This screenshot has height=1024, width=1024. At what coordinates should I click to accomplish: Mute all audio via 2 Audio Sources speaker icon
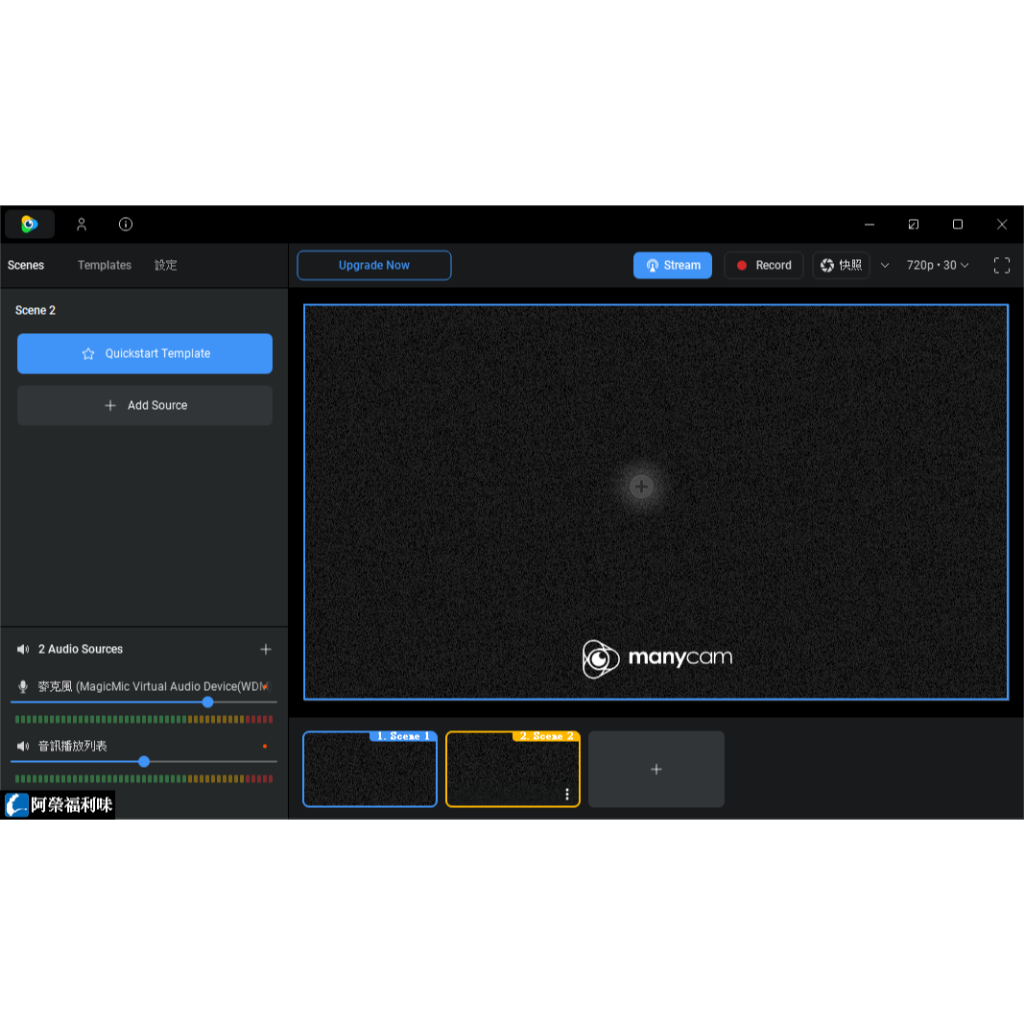tap(23, 649)
